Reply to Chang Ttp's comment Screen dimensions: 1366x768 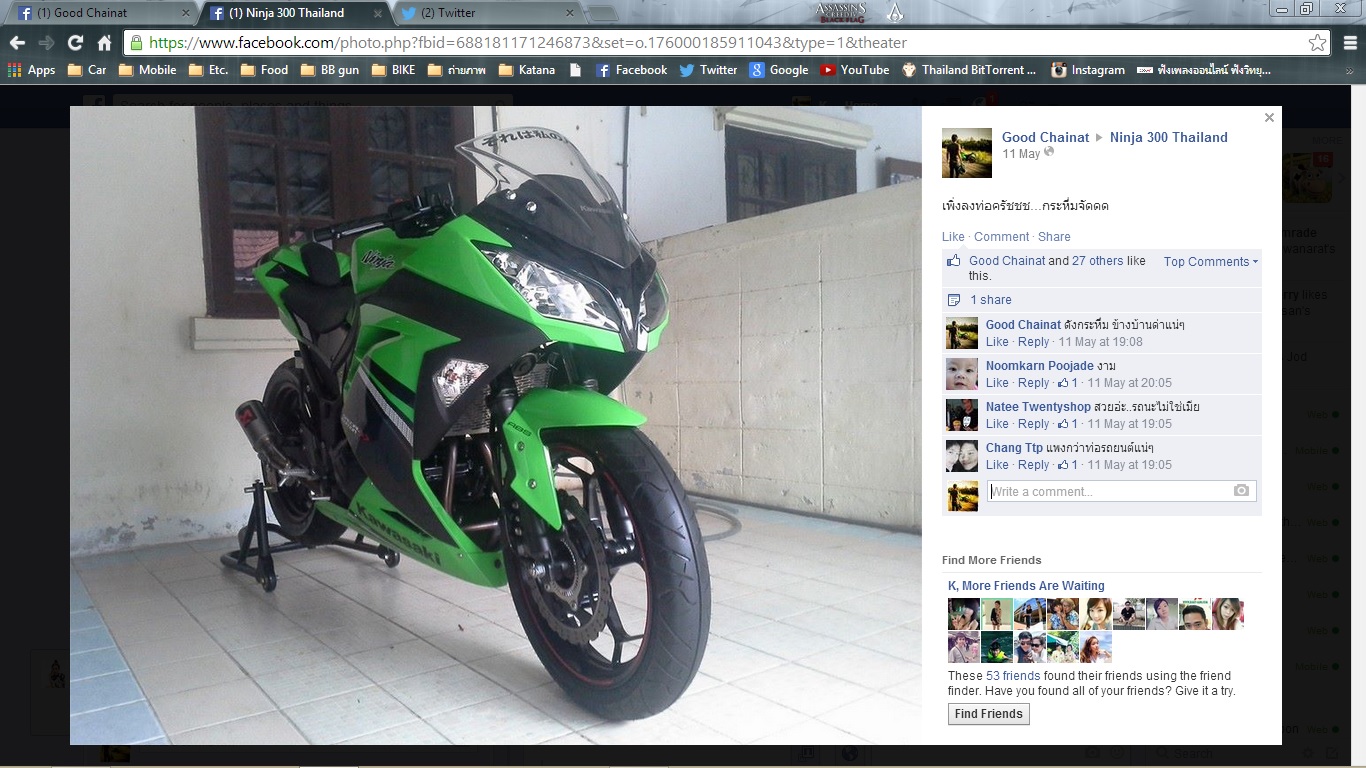[1033, 465]
